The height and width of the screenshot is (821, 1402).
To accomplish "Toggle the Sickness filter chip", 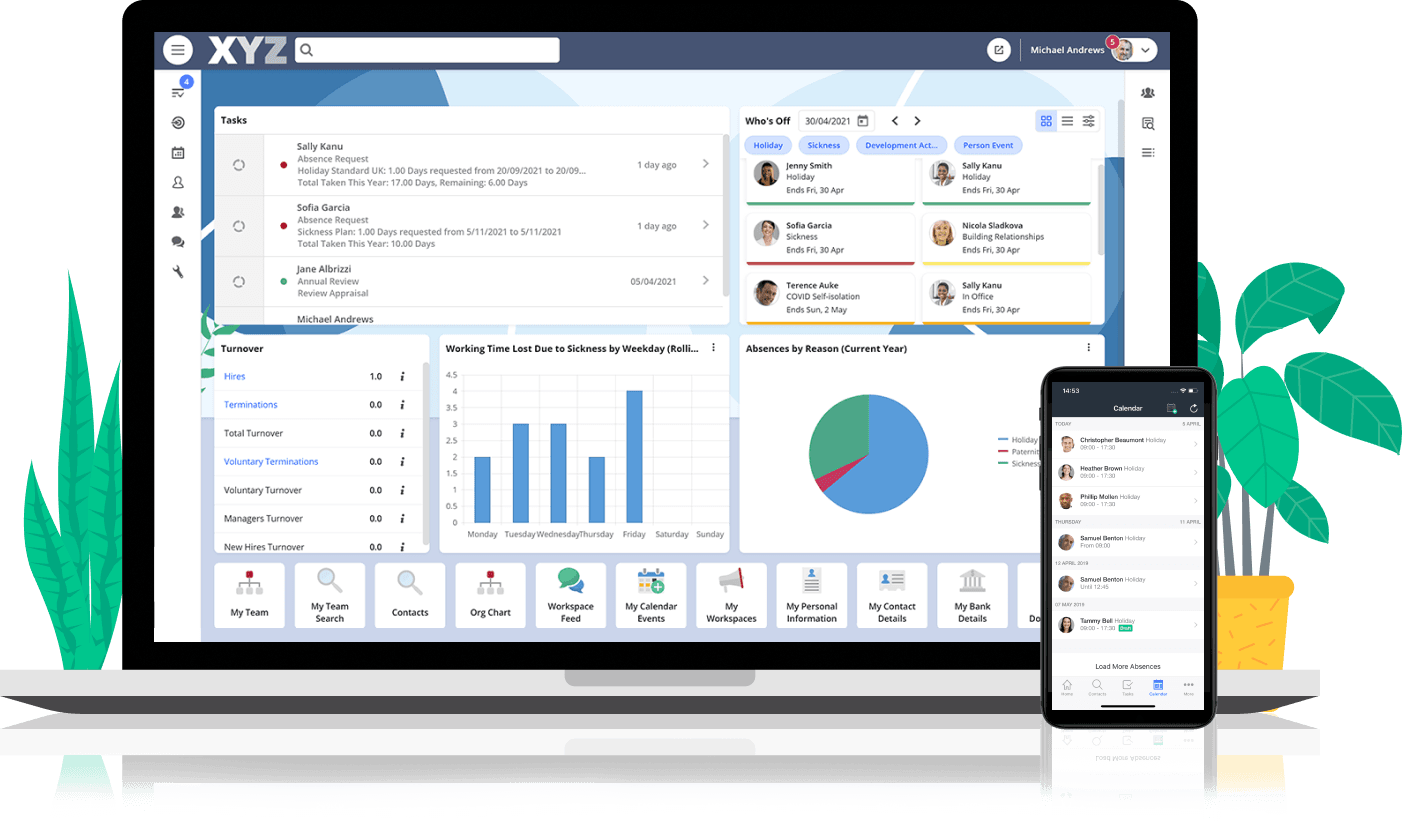I will pos(824,145).
